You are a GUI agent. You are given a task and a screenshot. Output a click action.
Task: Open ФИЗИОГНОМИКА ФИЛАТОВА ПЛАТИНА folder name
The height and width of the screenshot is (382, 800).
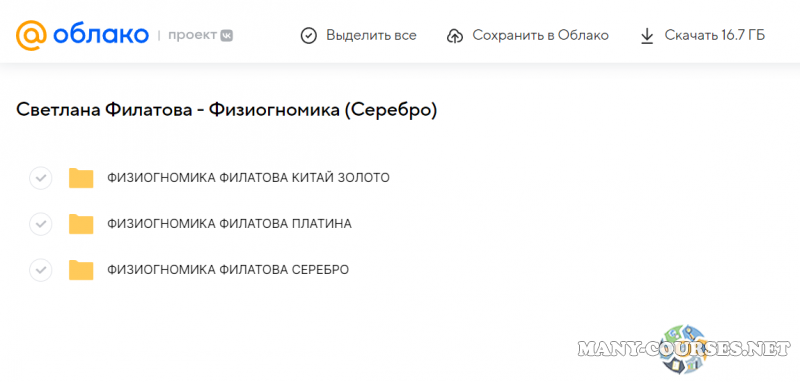229,224
